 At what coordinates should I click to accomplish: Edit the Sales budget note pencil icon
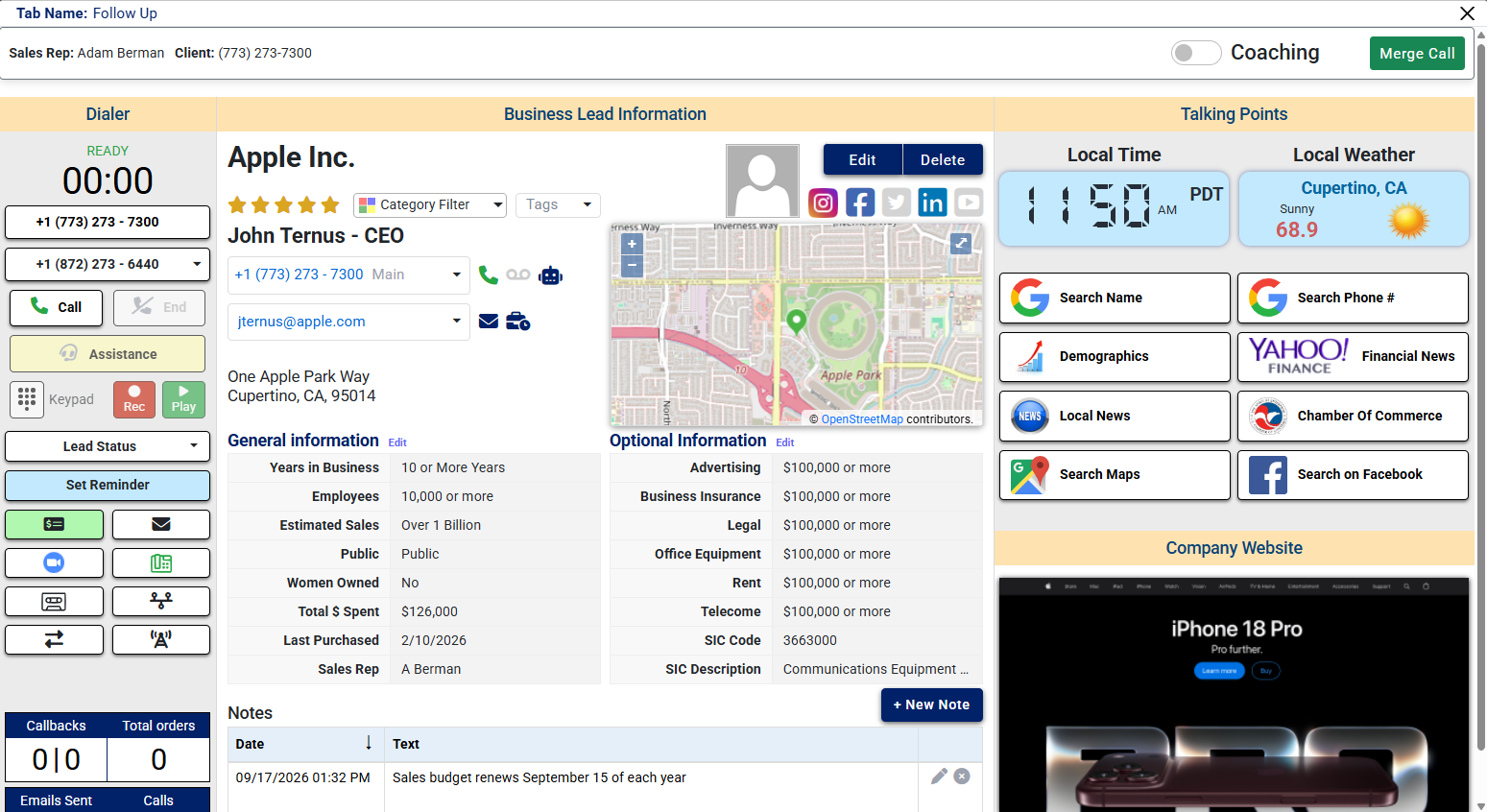click(x=939, y=776)
